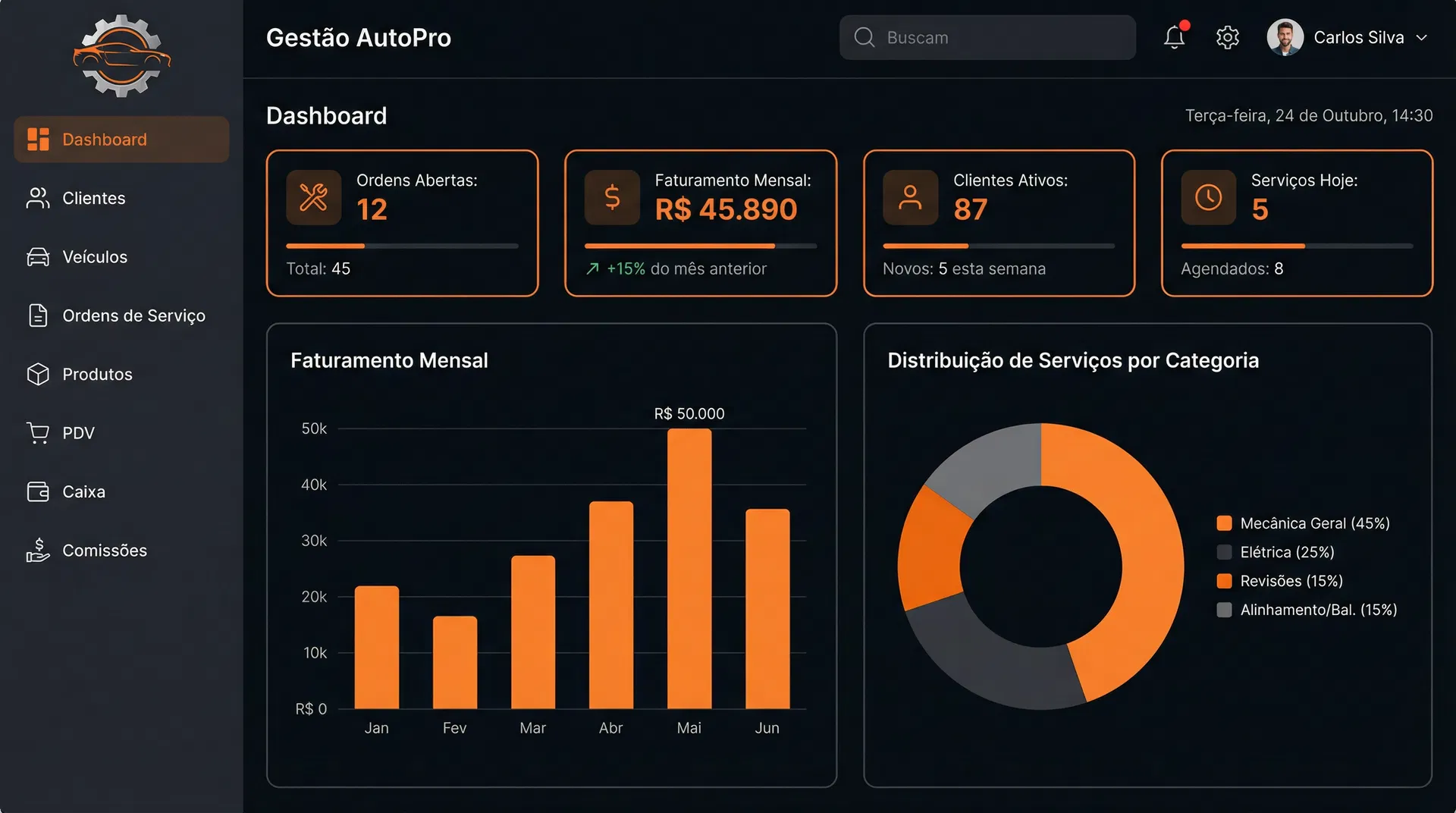Toggle Mecânica Geral legend swatch
This screenshot has width=1456, height=813.
pyautogui.click(x=1224, y=523)
